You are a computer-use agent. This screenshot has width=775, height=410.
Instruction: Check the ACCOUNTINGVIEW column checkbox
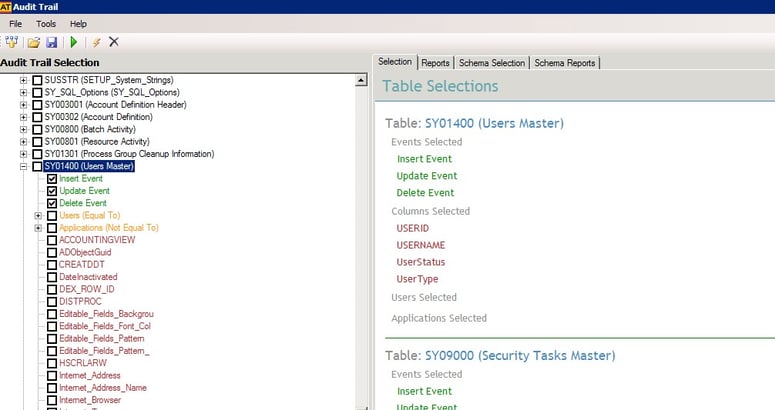(52, 241)
